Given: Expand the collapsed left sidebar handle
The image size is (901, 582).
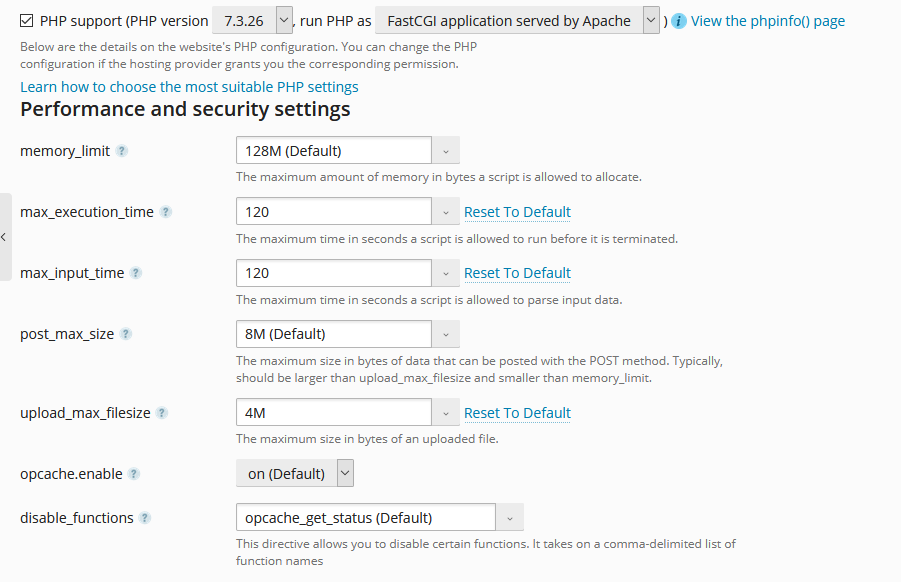Looking at the screenshot, I should tap(4, 237).
